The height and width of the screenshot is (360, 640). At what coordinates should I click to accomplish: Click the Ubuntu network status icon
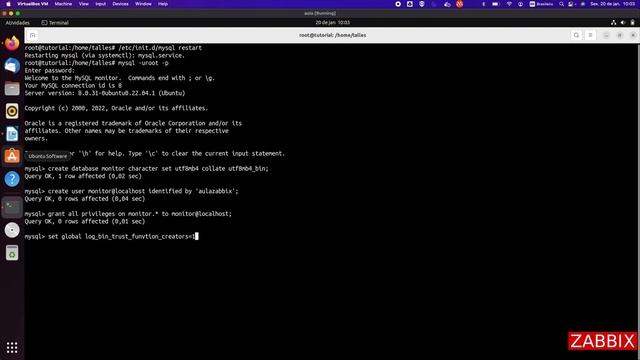[x=613, y=22]
